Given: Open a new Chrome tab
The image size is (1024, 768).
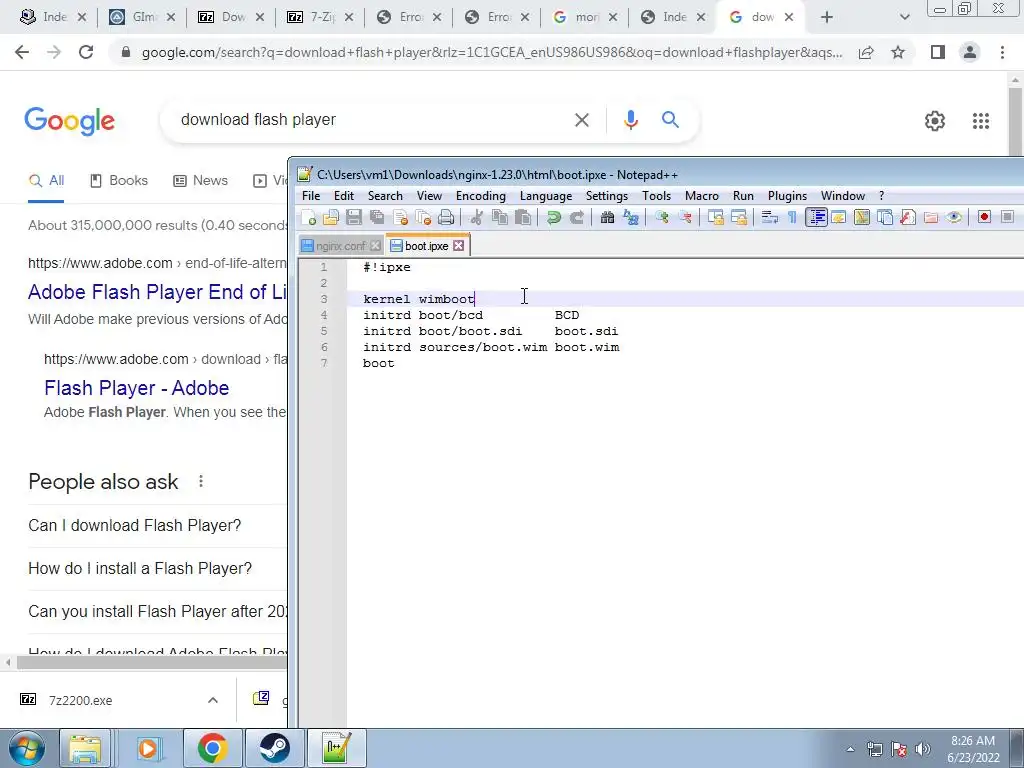Looking at the screenshot, I should 827,17.
